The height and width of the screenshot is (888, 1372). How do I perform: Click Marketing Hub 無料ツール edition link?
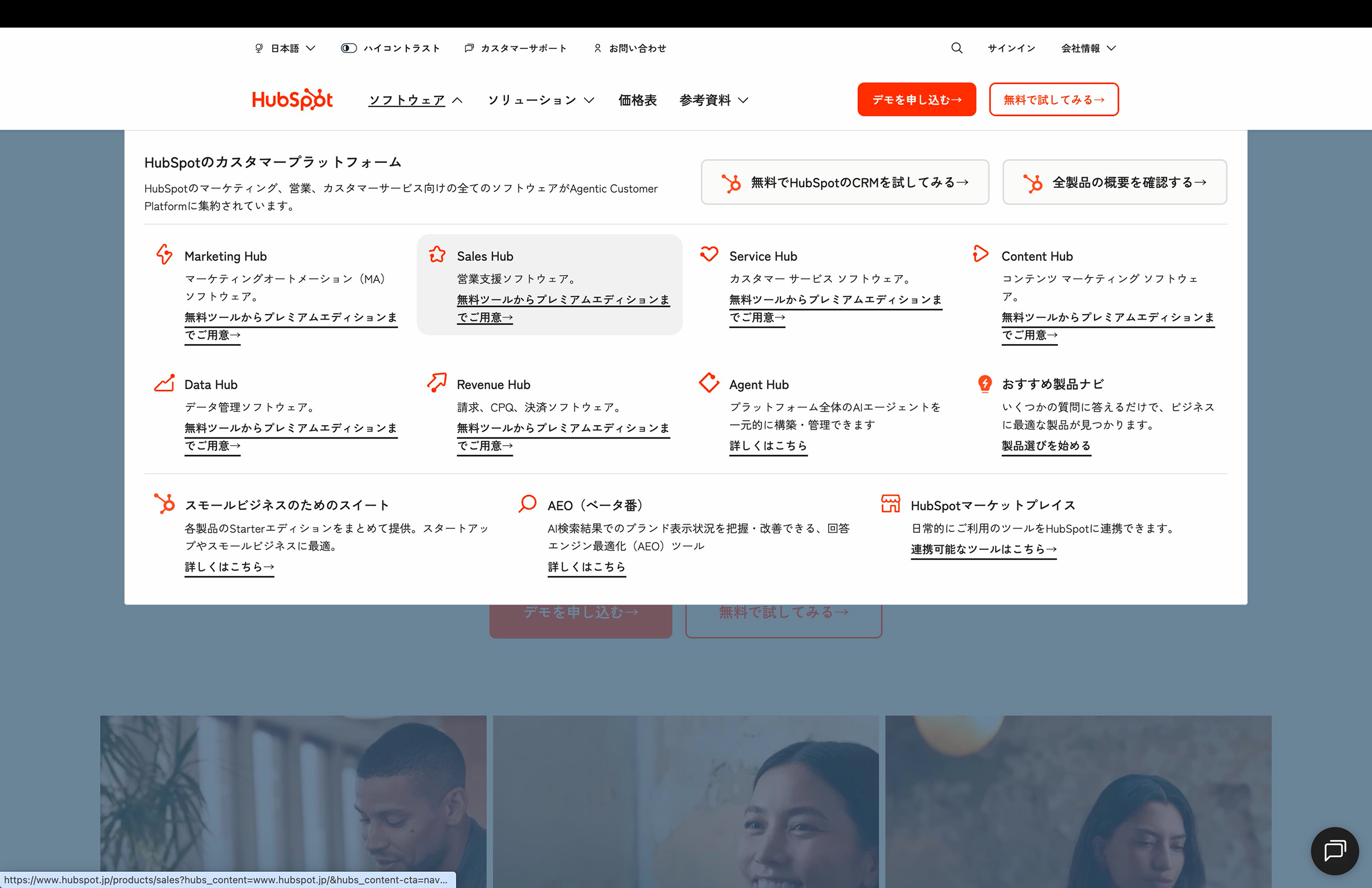[x=290, y=326]
